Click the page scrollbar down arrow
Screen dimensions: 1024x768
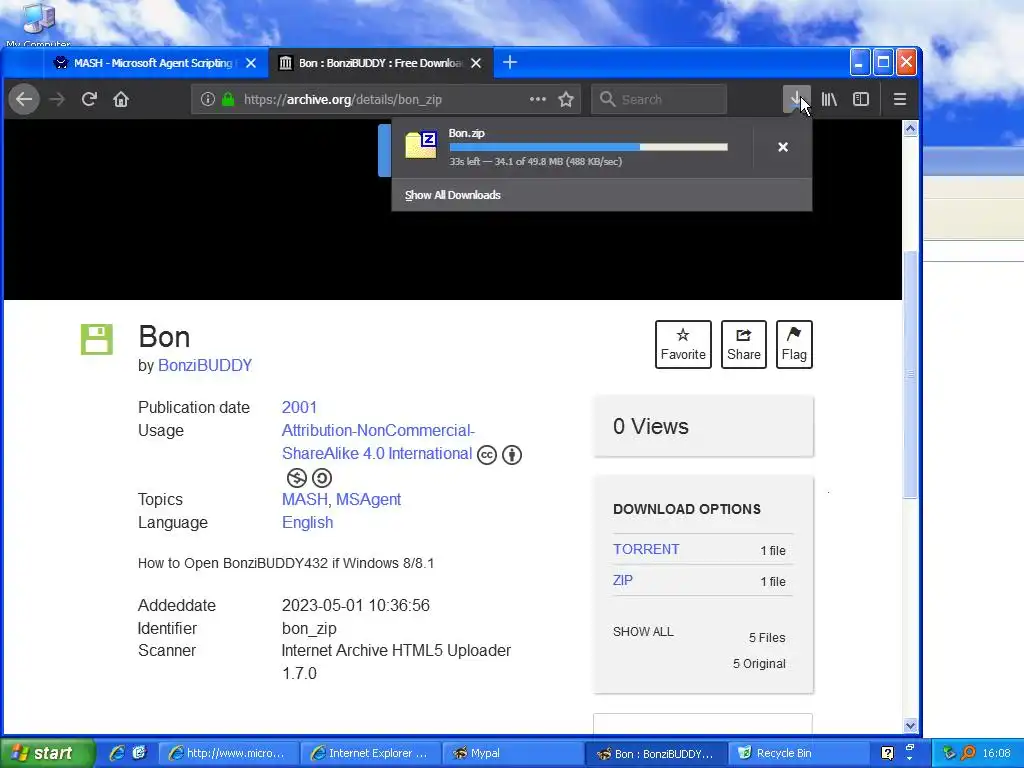coord(910,725)
